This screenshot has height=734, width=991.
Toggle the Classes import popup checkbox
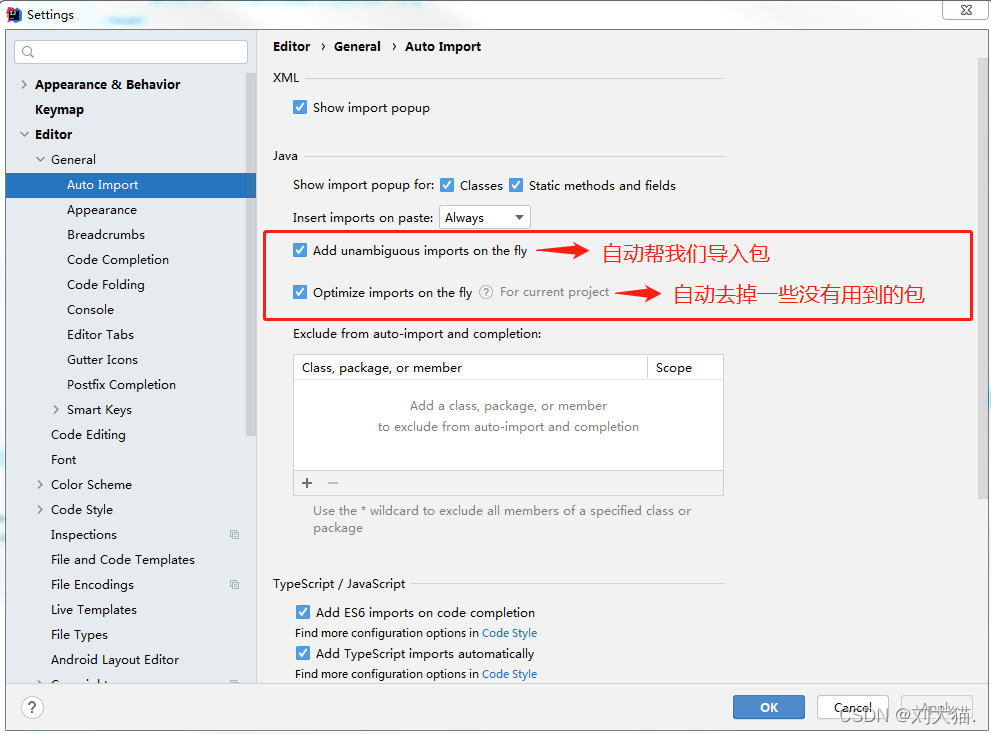[x=447, y=185]
